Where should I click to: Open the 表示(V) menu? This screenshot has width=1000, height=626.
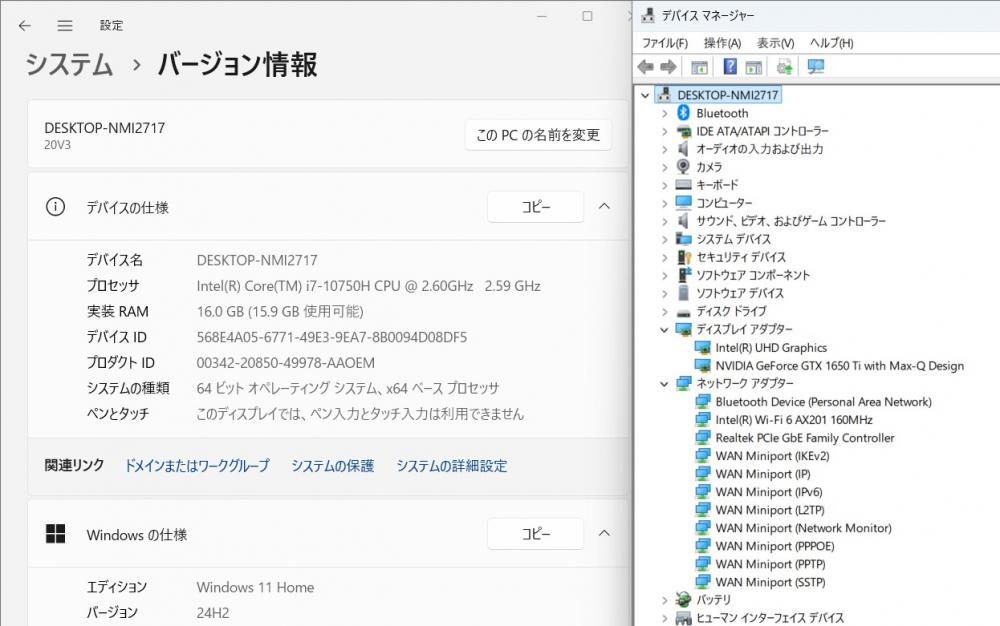[775, 43]
